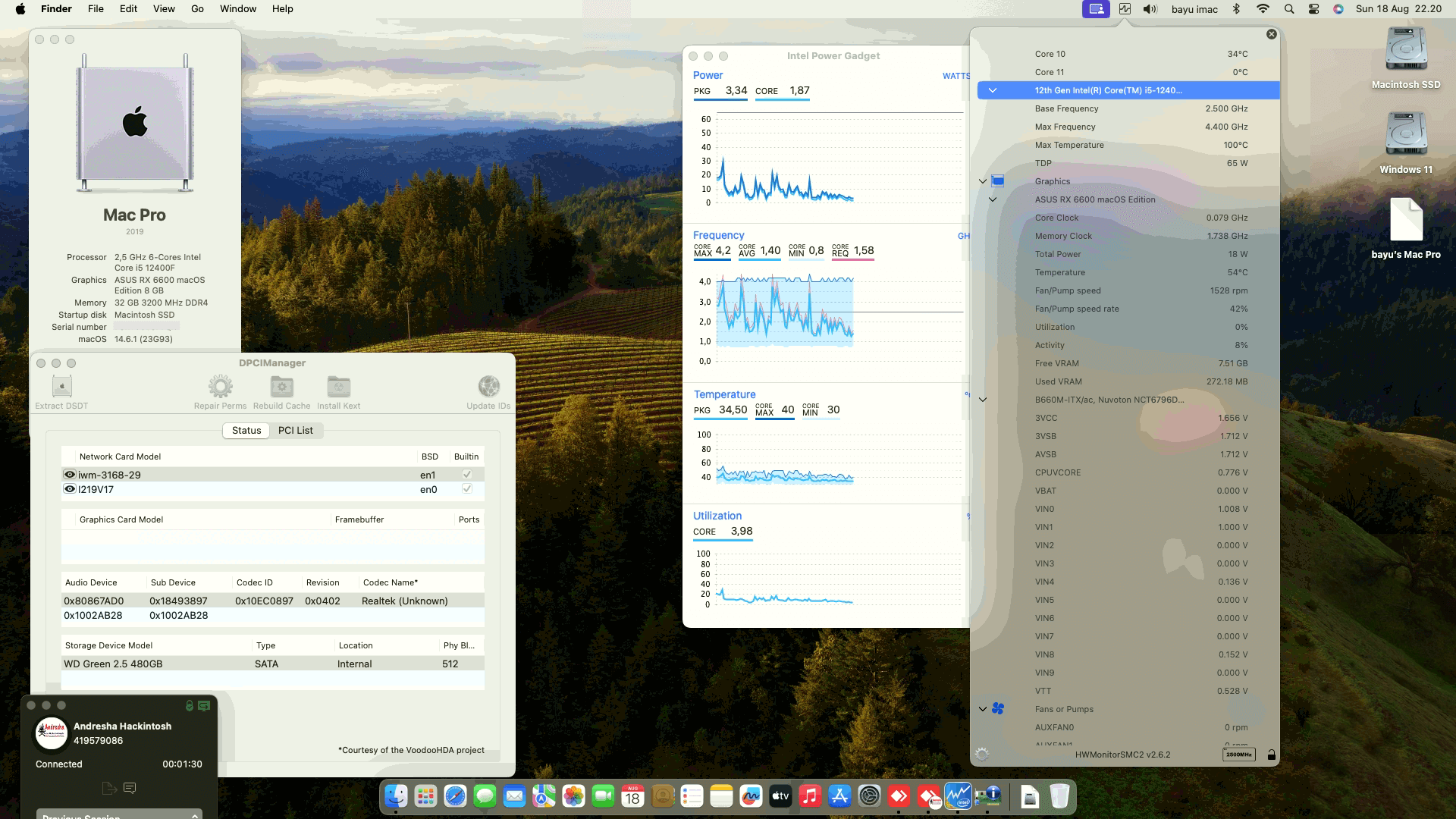Open the File menu
Viewport: 1456px width, 819px height.
point(96,9)
